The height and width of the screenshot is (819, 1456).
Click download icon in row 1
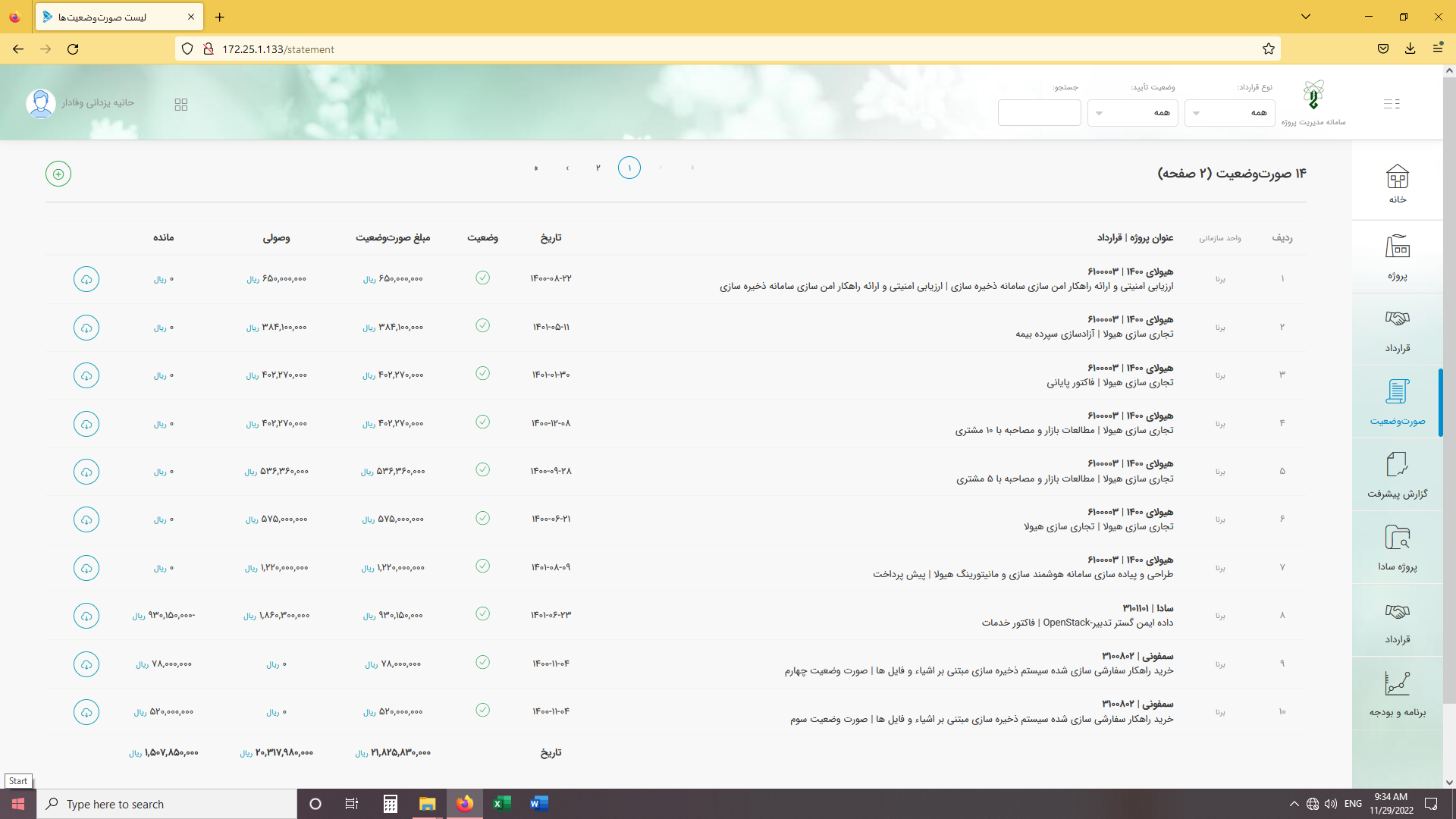(86, 280)
